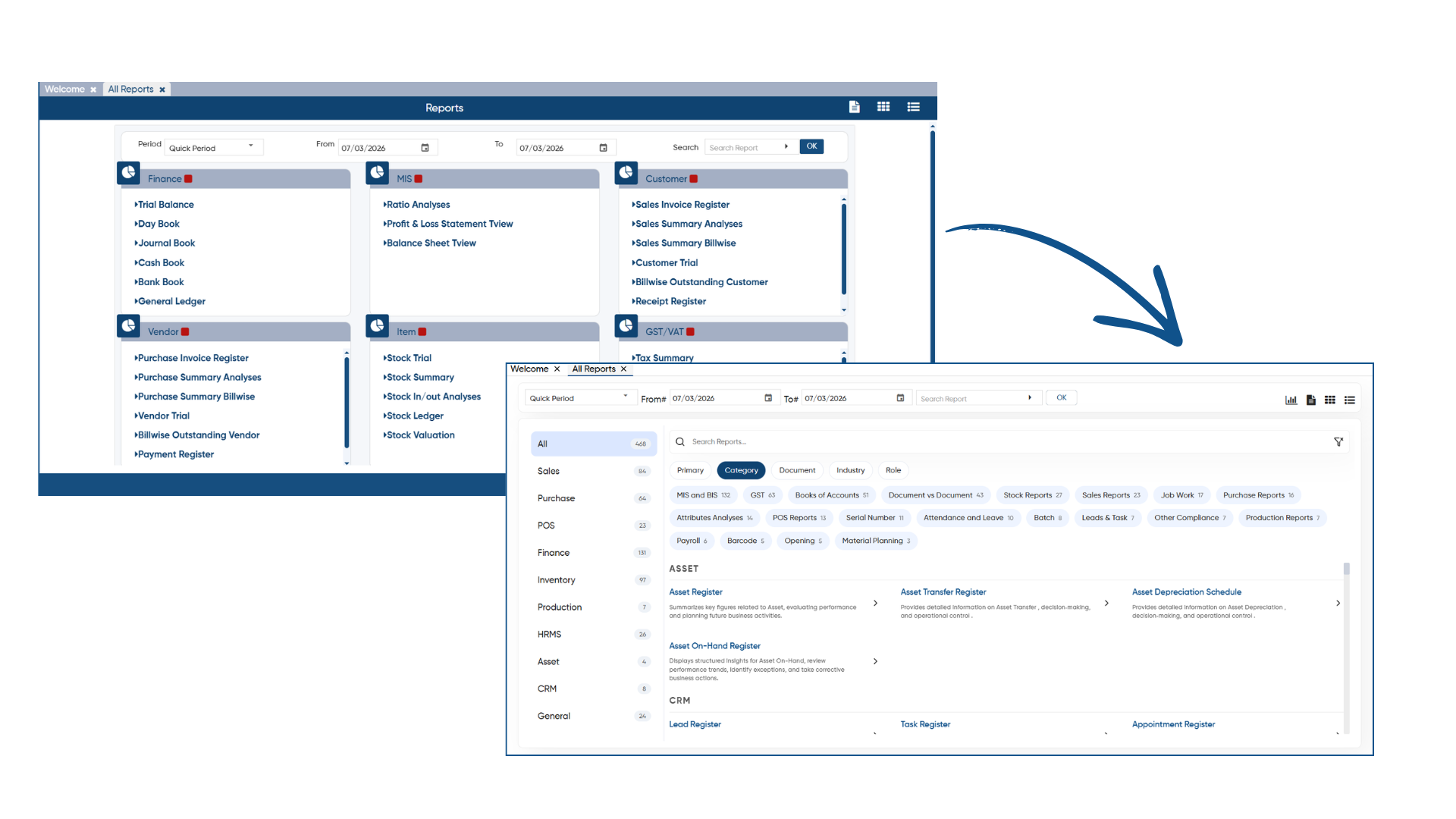
Task: Open the Trial Balance report link
Action: (x=165, y=205)
